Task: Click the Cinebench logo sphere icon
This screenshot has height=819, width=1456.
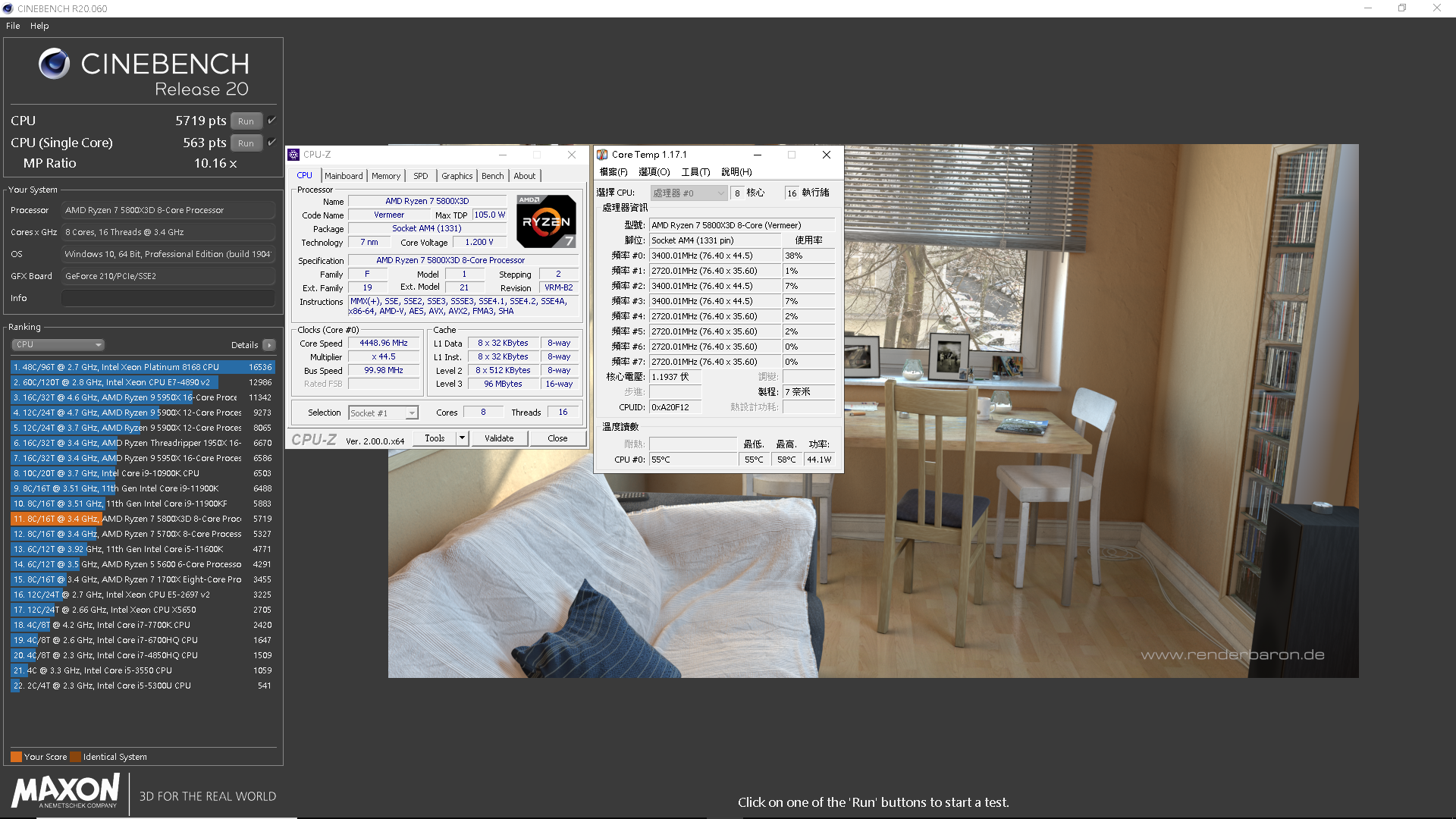Action: (54, 64)
